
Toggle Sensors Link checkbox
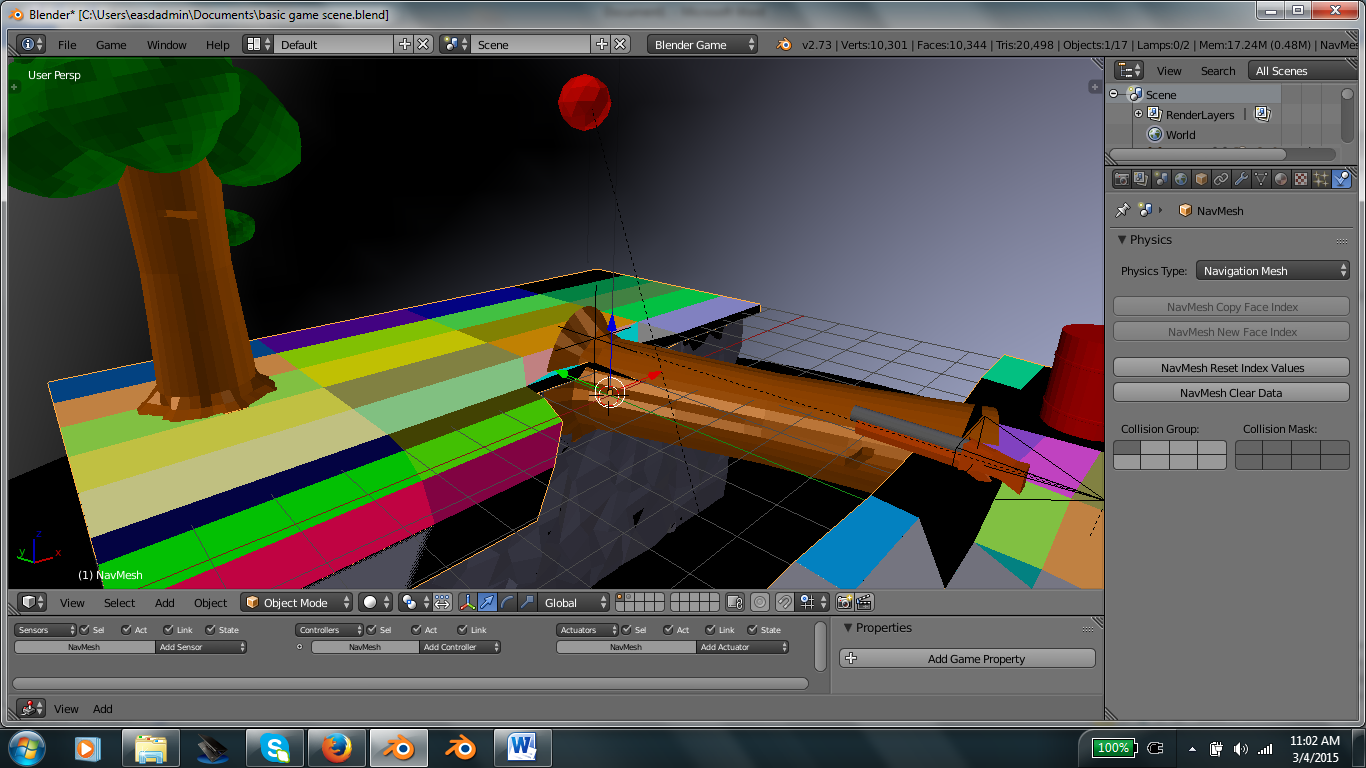pos(168,630)
